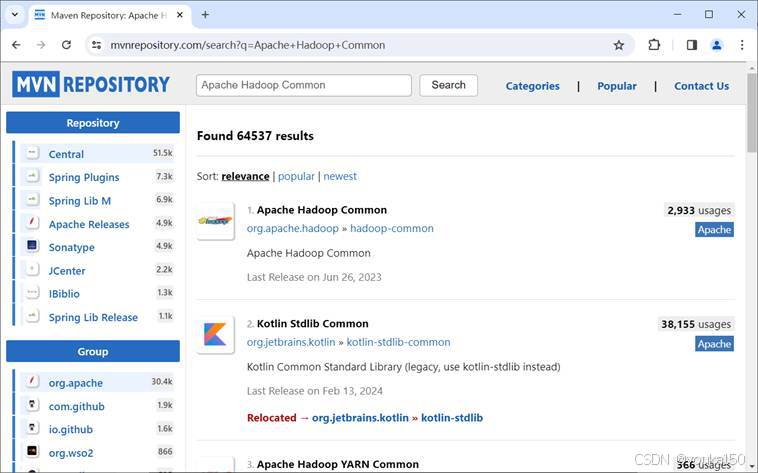Viewport: 758px width, 473px height.
Task: Sort results by popular
Action: pyautogui.click(x=296, y=177)
